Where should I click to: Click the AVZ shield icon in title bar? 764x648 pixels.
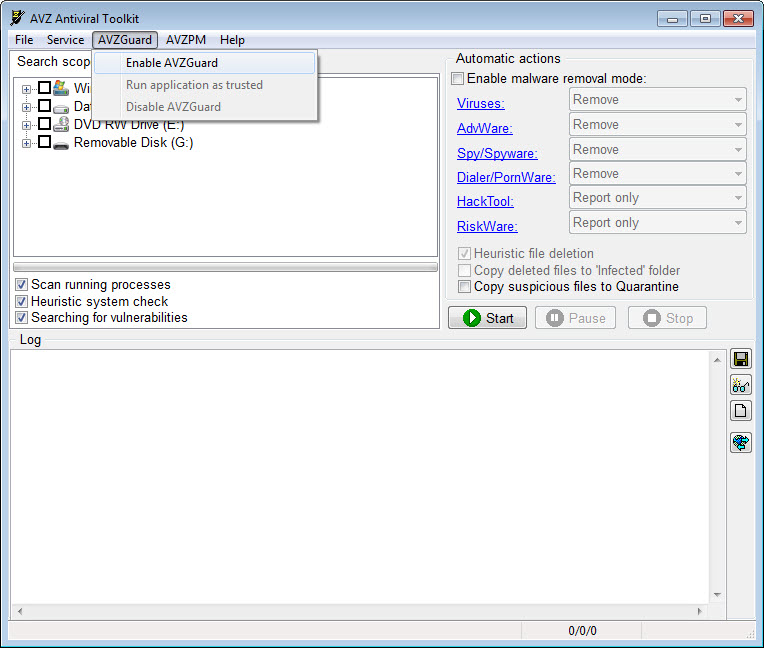(17, 18)
